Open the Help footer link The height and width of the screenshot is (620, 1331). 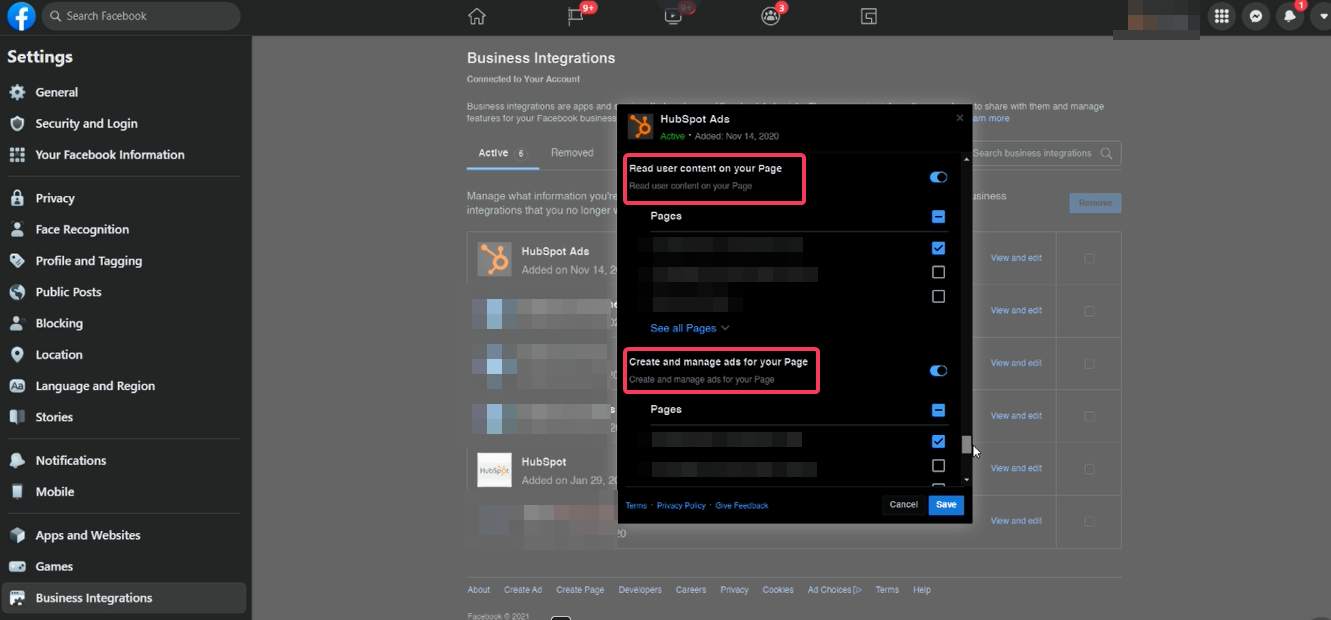click(922, 590)
